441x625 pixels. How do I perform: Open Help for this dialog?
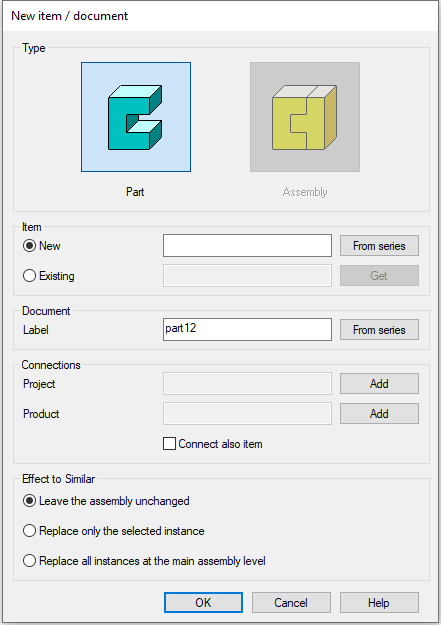tap(379, 602)
